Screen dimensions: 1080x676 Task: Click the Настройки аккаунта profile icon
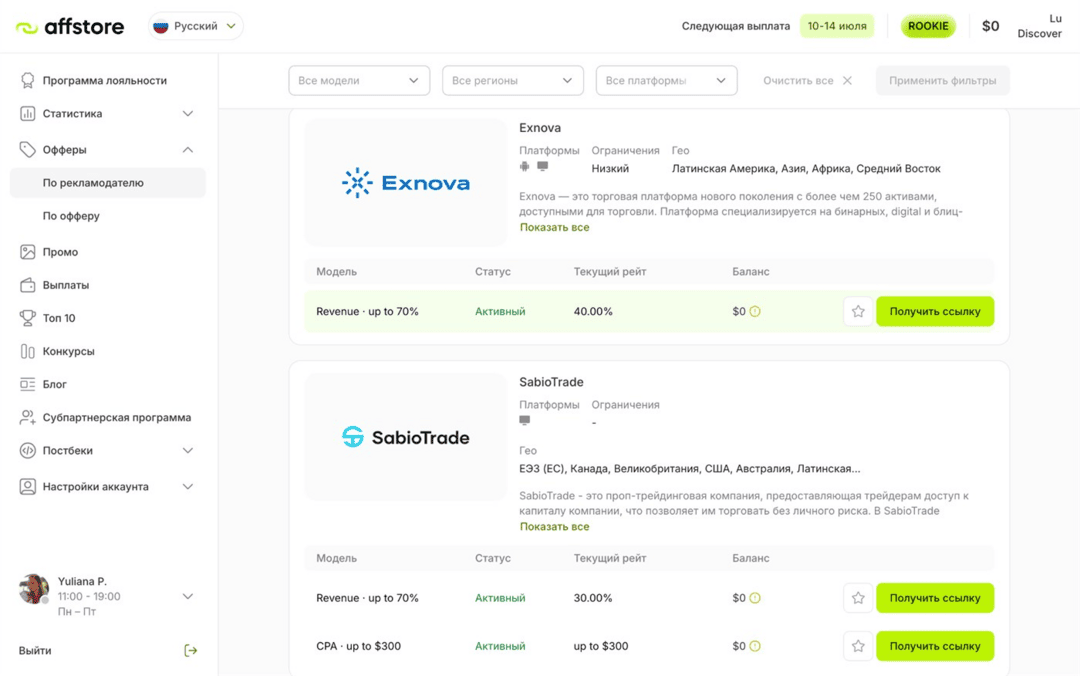coord(28,486)
